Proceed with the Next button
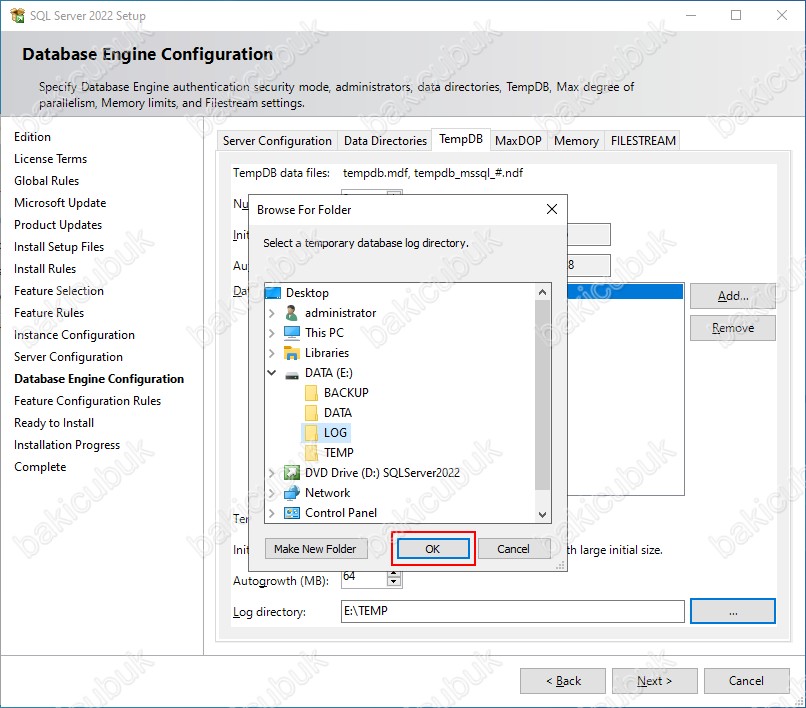Screen dimensions: 806x708 click(654, 681)
